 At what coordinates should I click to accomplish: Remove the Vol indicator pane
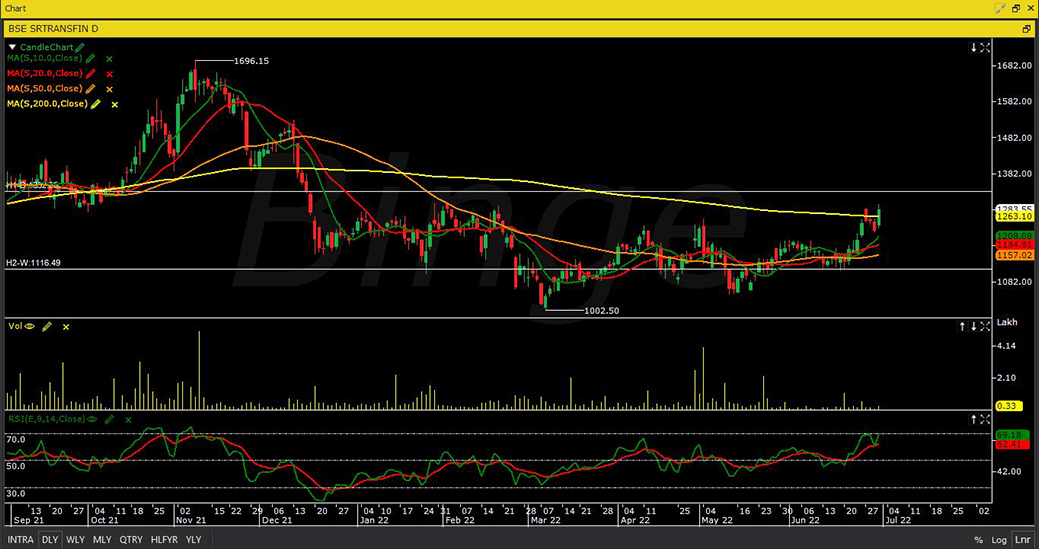[66, 327]
